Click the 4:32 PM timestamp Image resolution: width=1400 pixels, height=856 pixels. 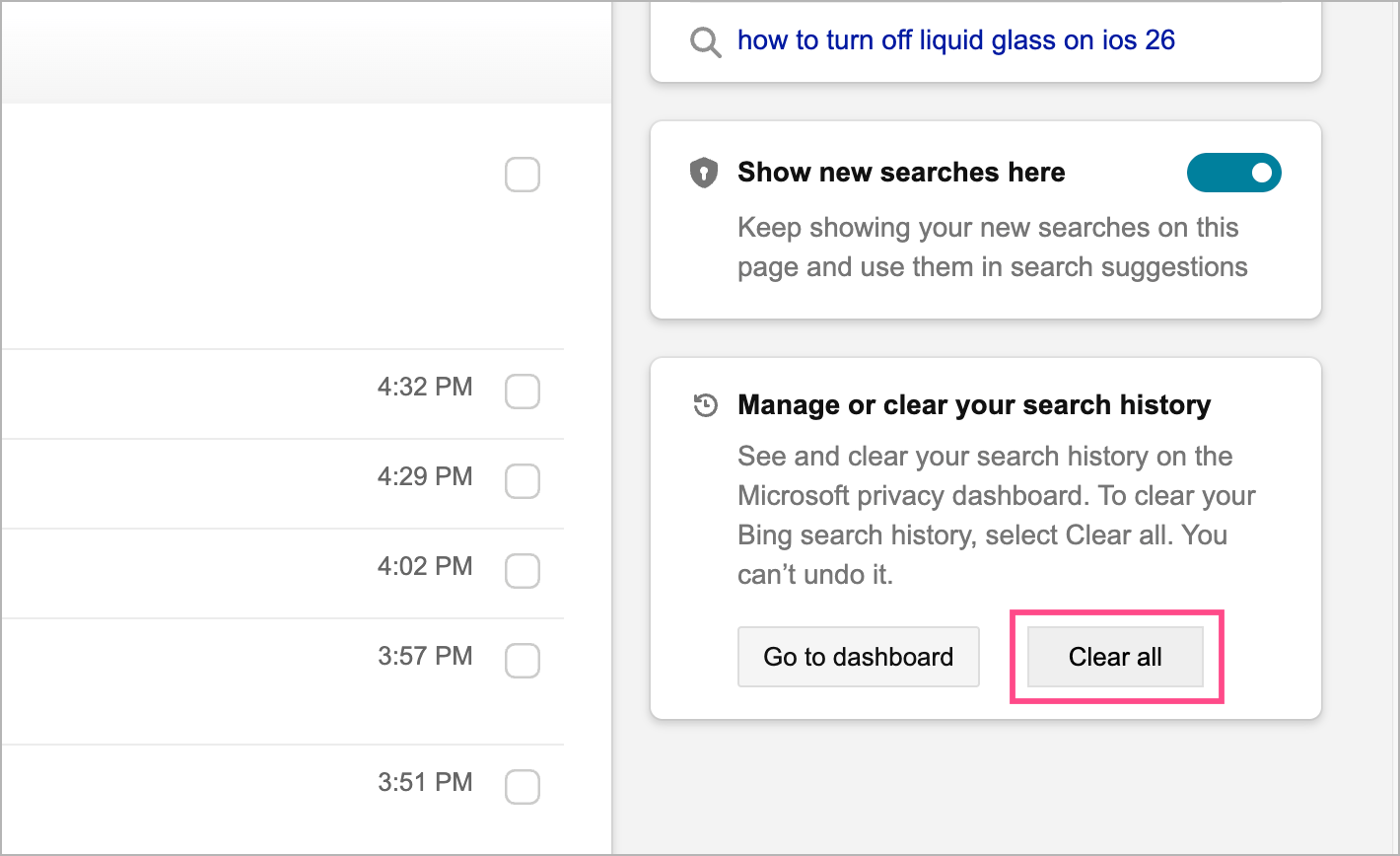coord(425,388)
